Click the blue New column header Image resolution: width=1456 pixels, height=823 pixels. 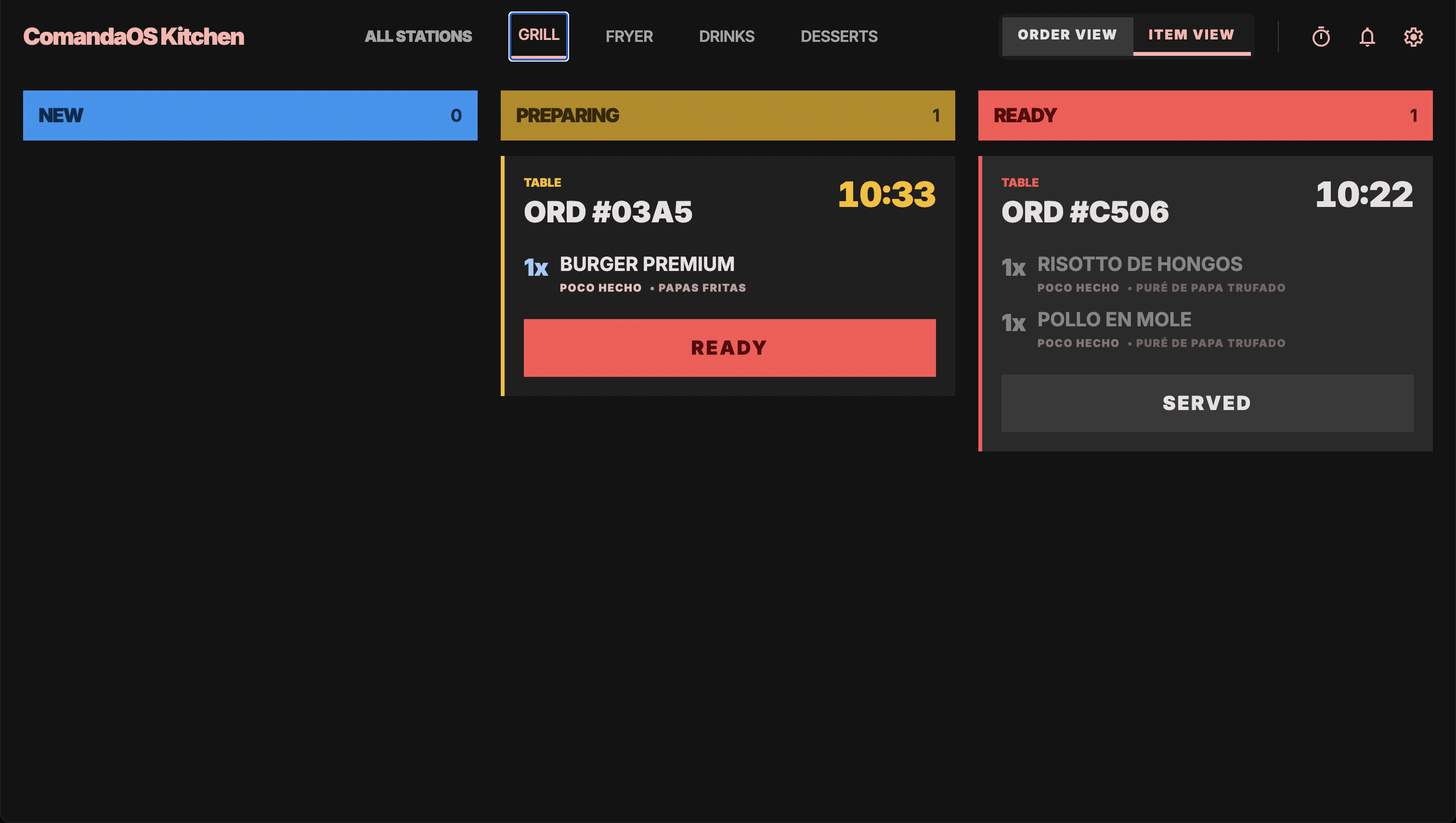click(250, 116)
